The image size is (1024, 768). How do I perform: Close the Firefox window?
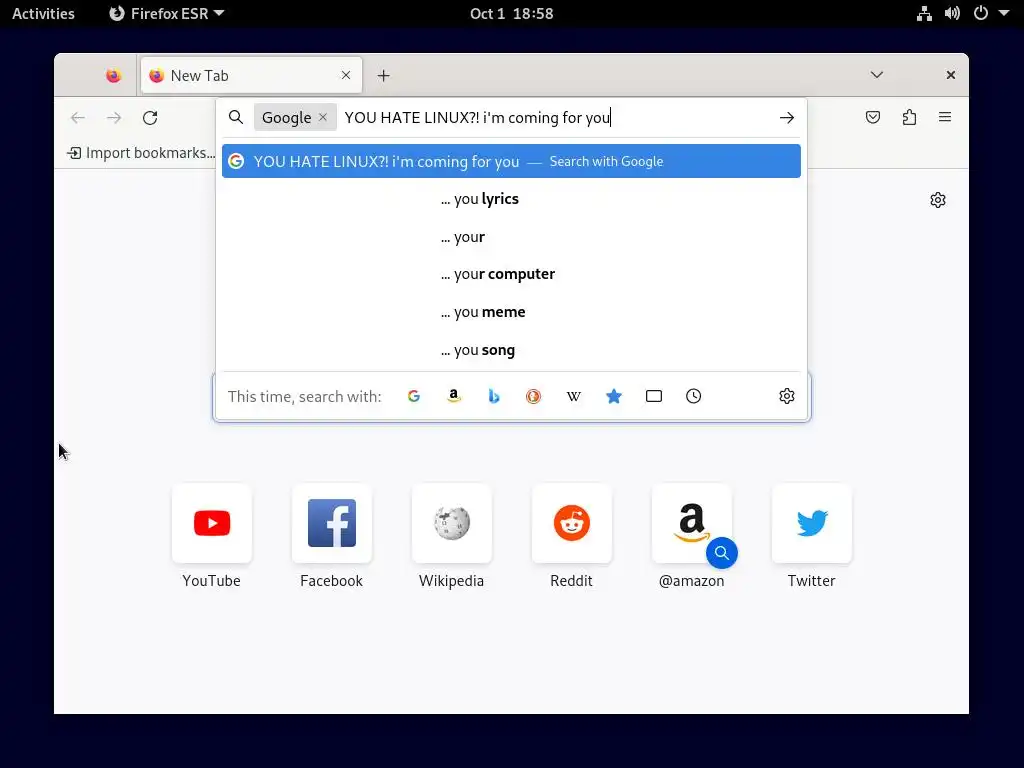click(951, 75)
